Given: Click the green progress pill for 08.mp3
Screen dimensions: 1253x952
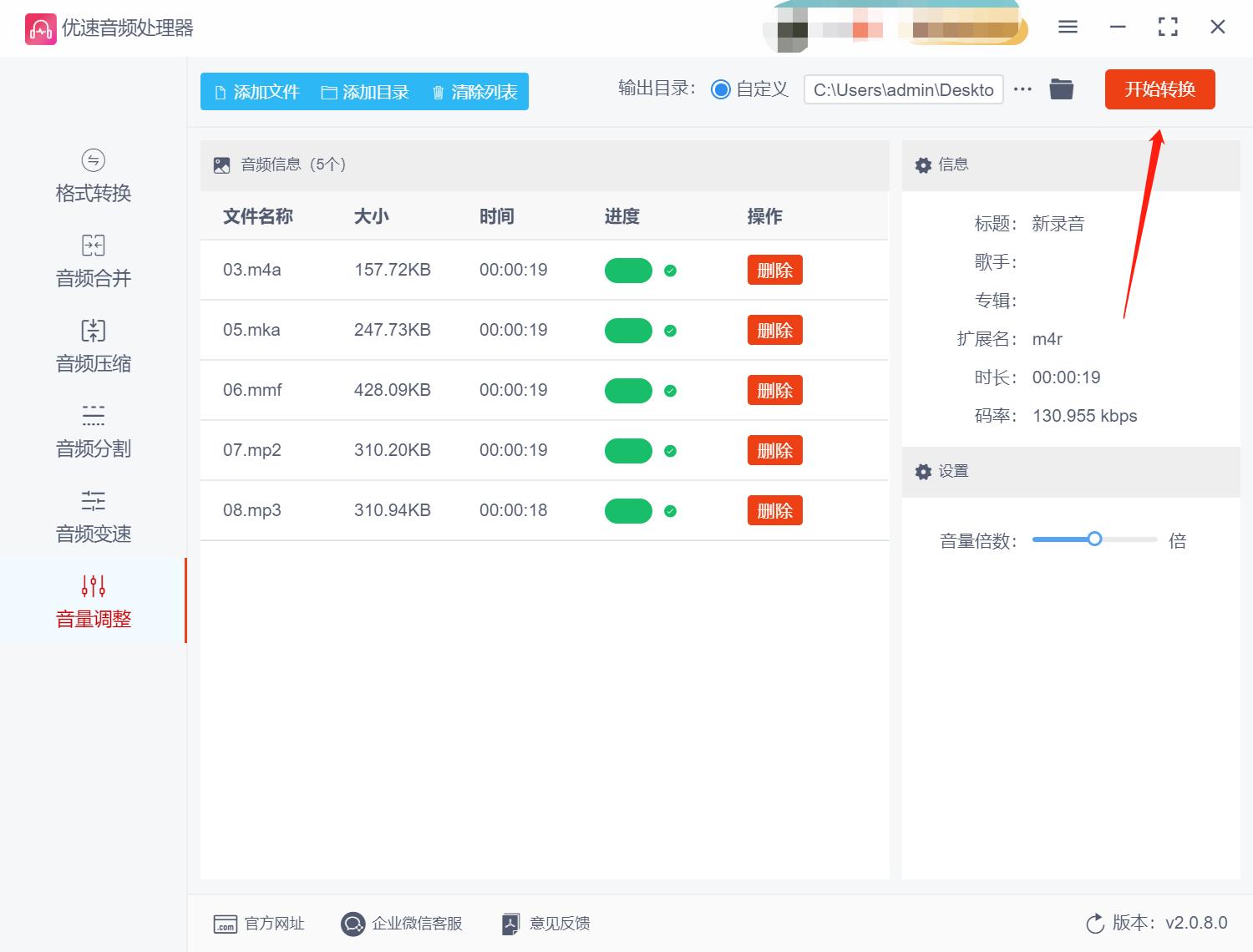Looking at the screenshot, I should (628, 510).
